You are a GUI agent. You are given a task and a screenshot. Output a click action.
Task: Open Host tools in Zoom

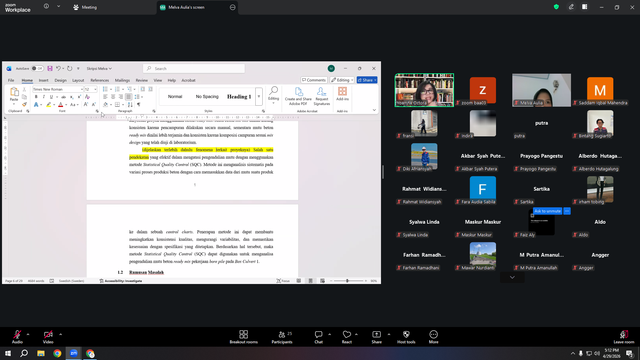(x=406, y=337)
